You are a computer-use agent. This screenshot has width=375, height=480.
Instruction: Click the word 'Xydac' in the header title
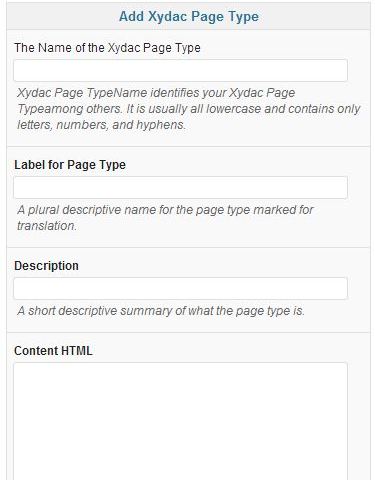pos(165,17)
